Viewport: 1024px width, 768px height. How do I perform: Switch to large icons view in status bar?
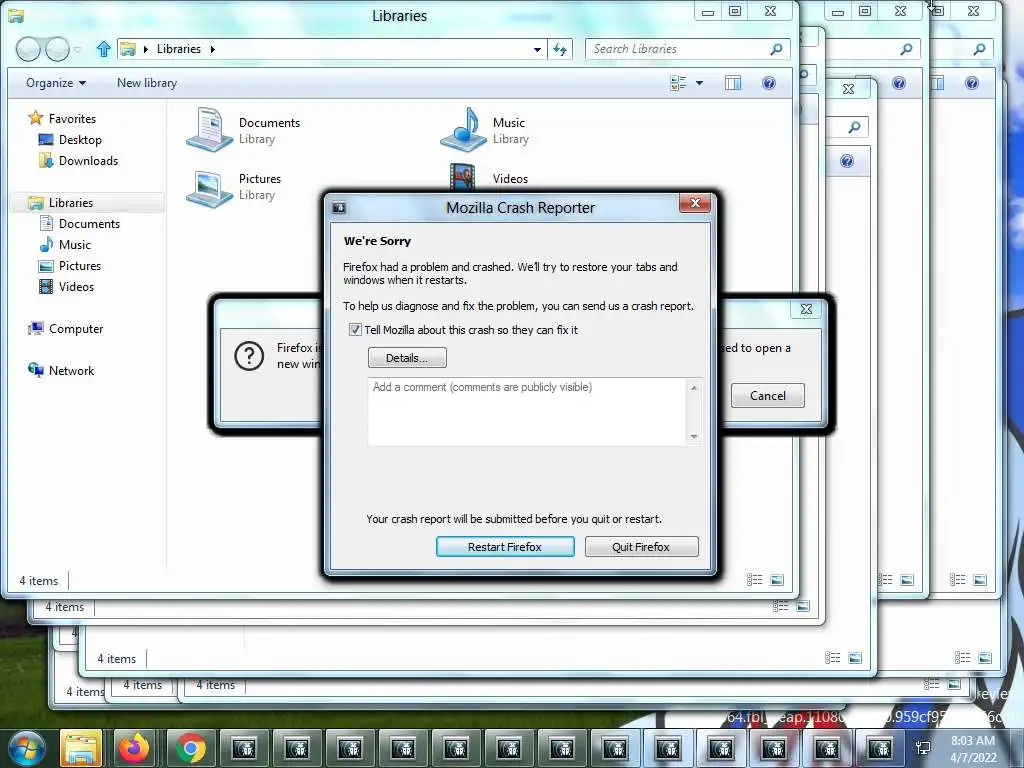(777, 579)
